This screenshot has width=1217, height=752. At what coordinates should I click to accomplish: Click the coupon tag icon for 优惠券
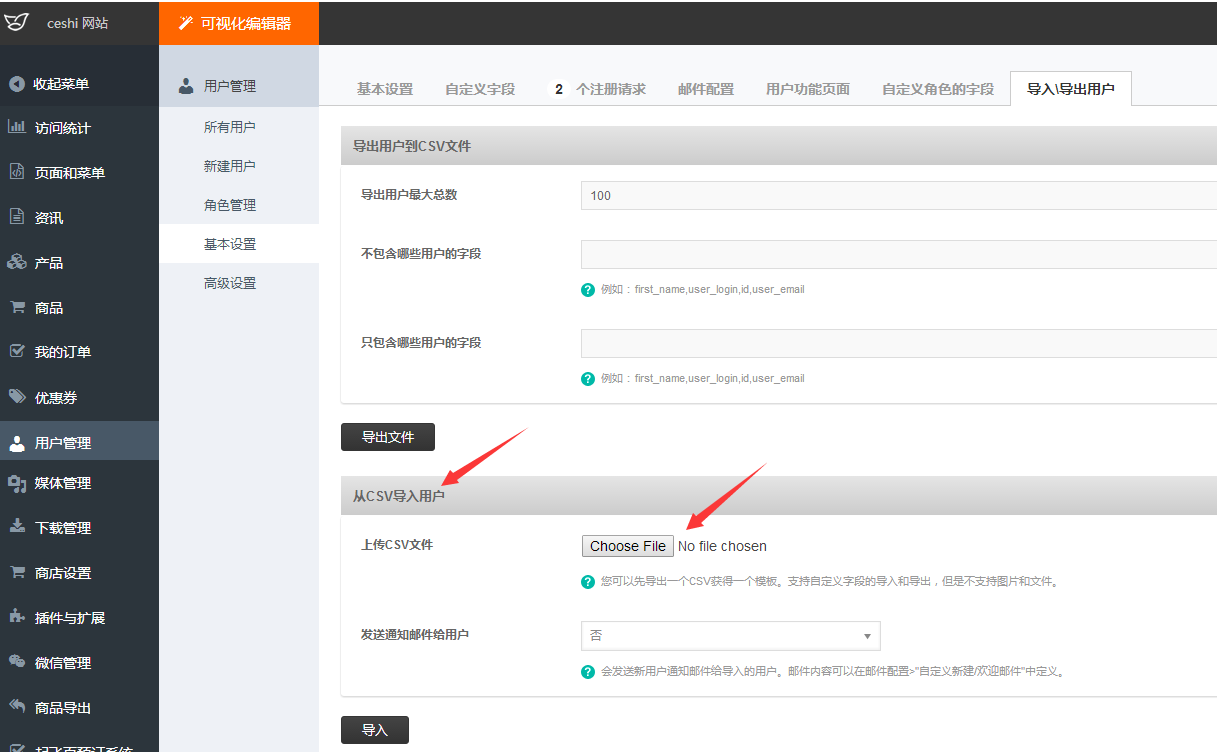point(17,397)
